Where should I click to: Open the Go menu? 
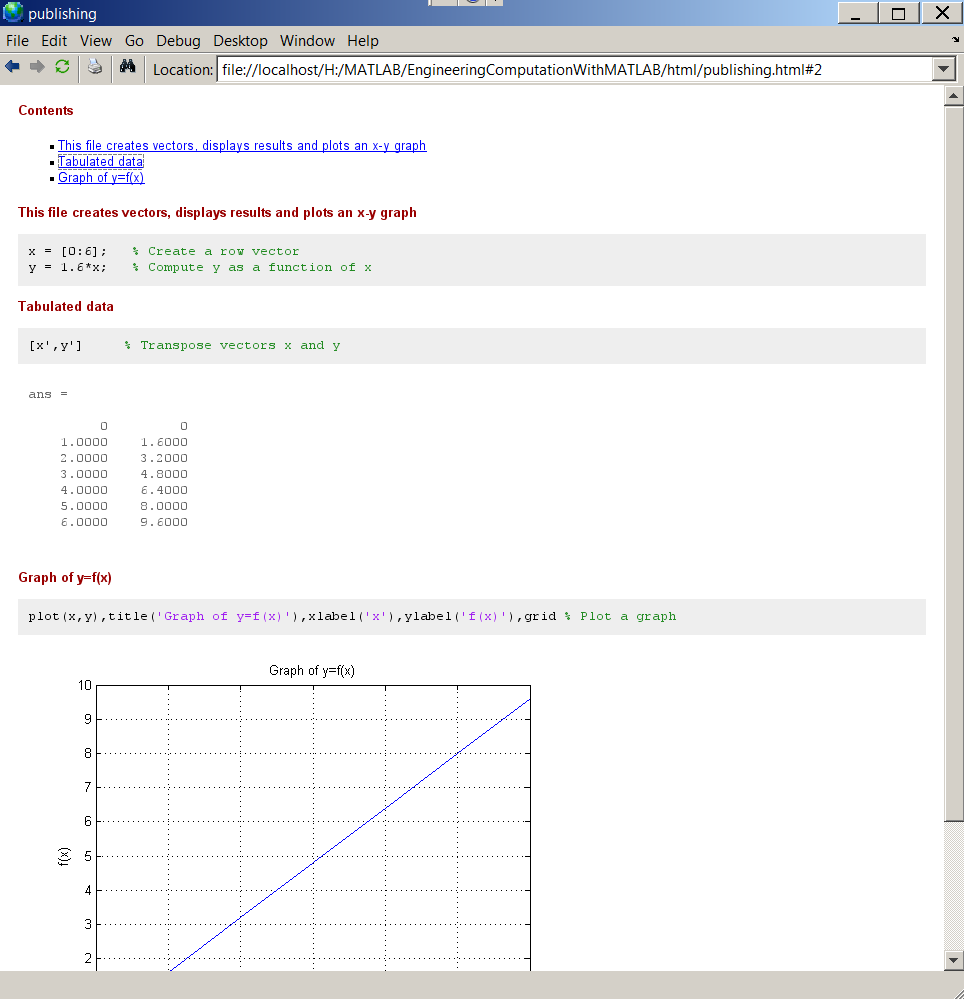134,41
